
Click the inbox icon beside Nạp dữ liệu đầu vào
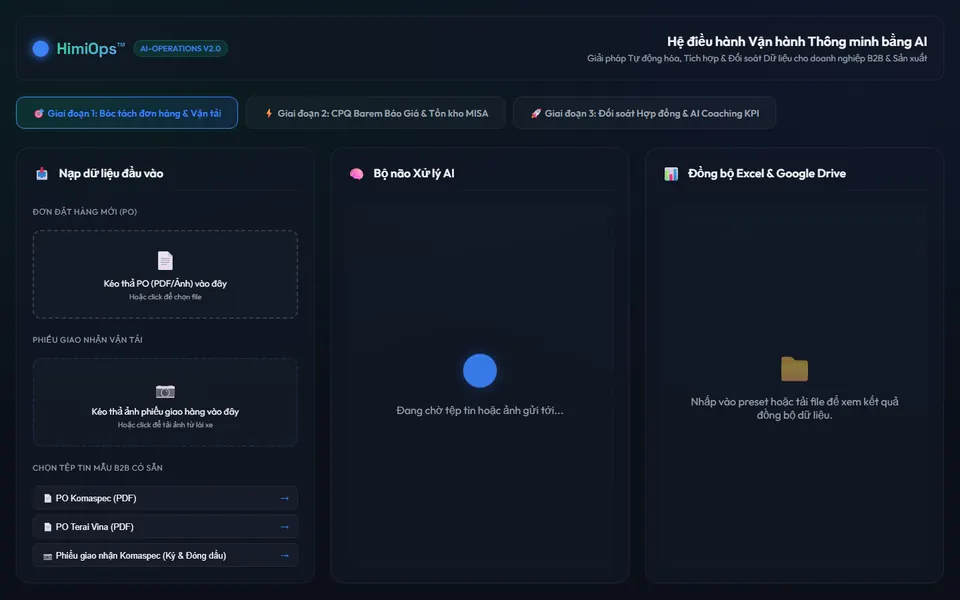pos(42,174)
